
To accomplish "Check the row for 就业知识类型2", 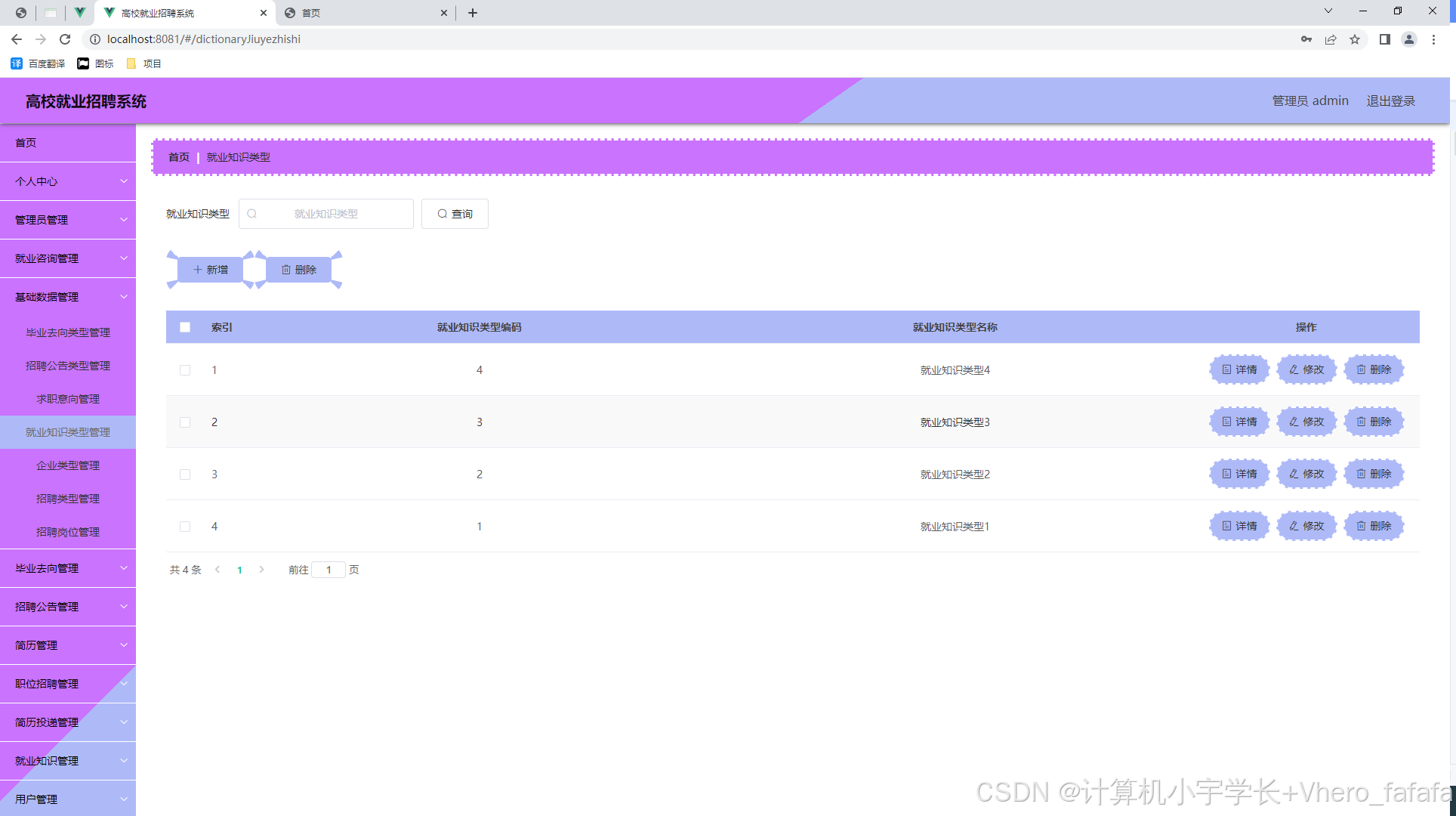I will (x=185, y=474).
